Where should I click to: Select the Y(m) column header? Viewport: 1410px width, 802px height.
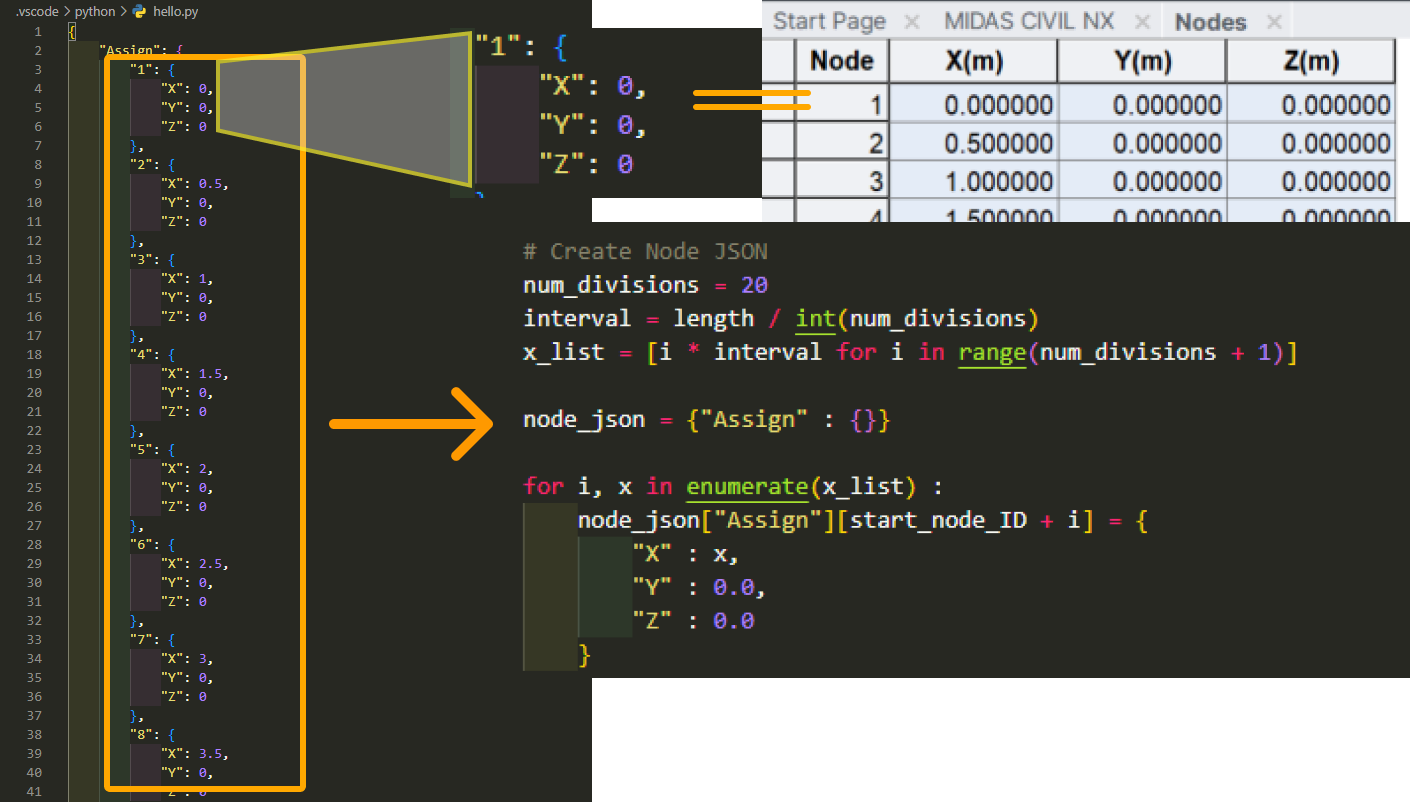point(1141,61)
